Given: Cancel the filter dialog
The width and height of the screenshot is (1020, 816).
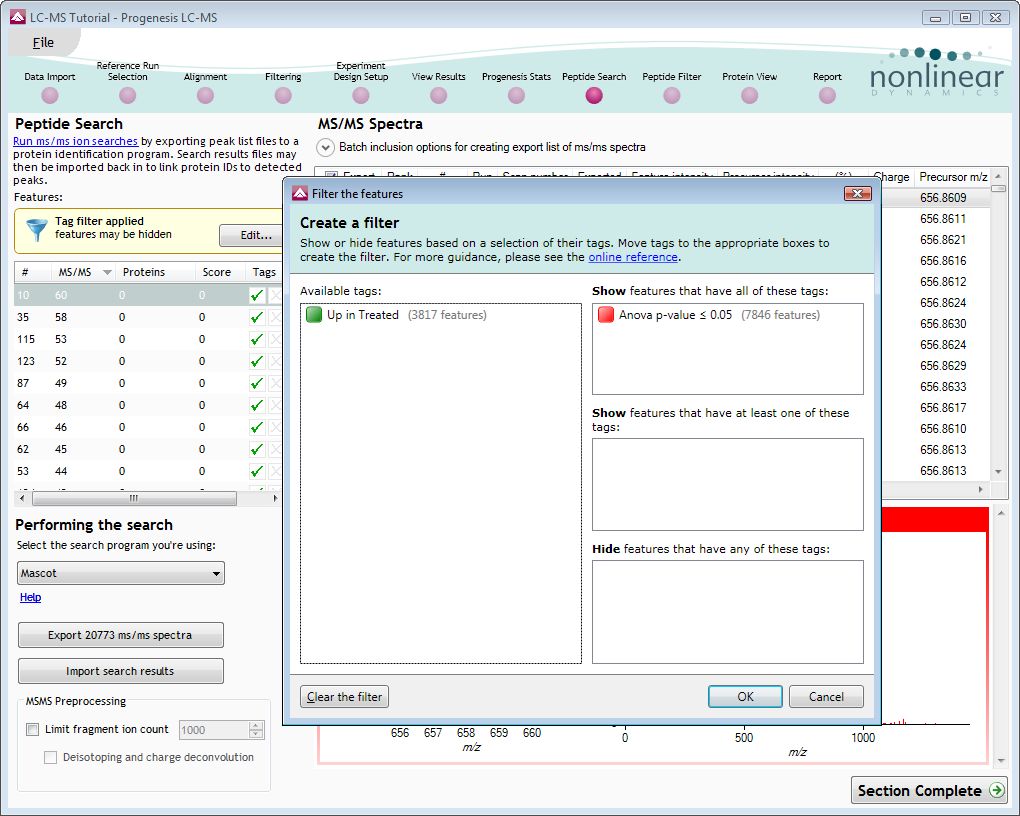Looking at the screenshot, I should 826,697.
